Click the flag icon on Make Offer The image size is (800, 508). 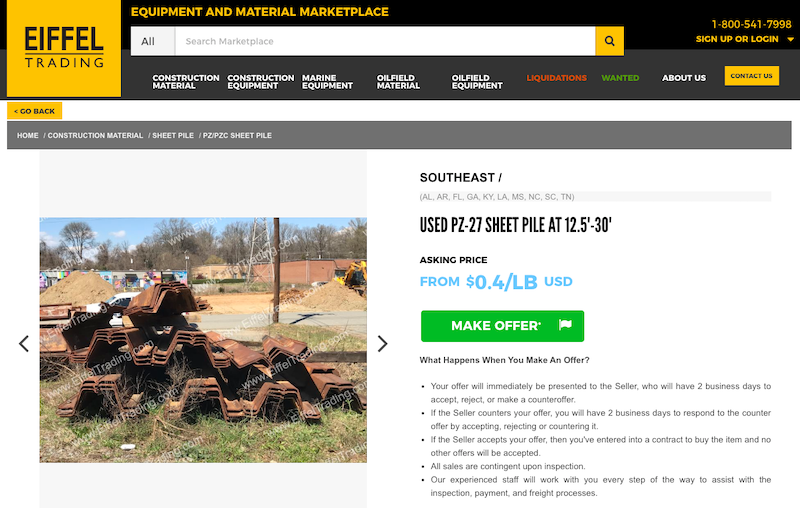coord(565,325)
